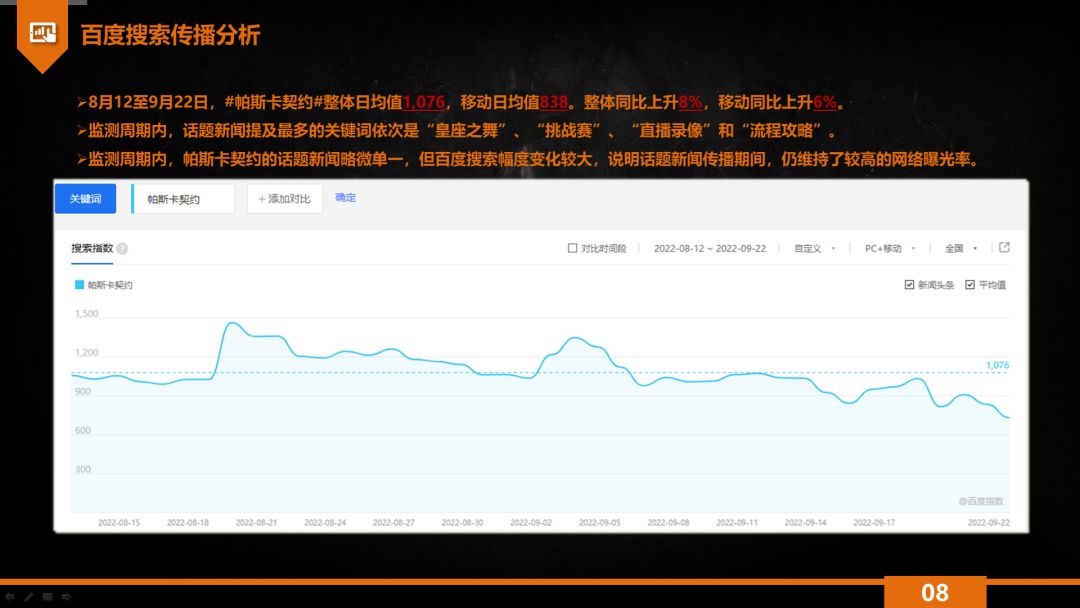
Task: Click the 2022-08-24 x-axis date
Action: [325, 523]
